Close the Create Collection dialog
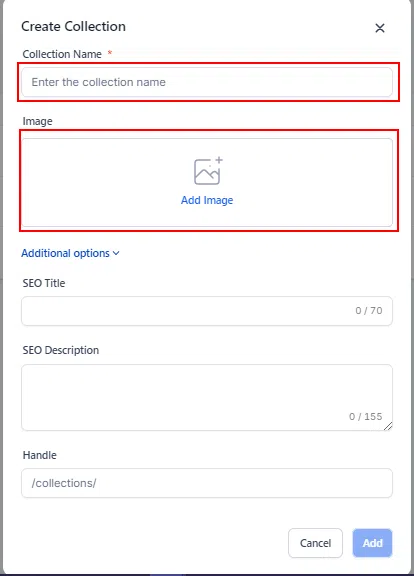Image resolution: width=414 pixels, height=576 pixels. pos(380,28)
